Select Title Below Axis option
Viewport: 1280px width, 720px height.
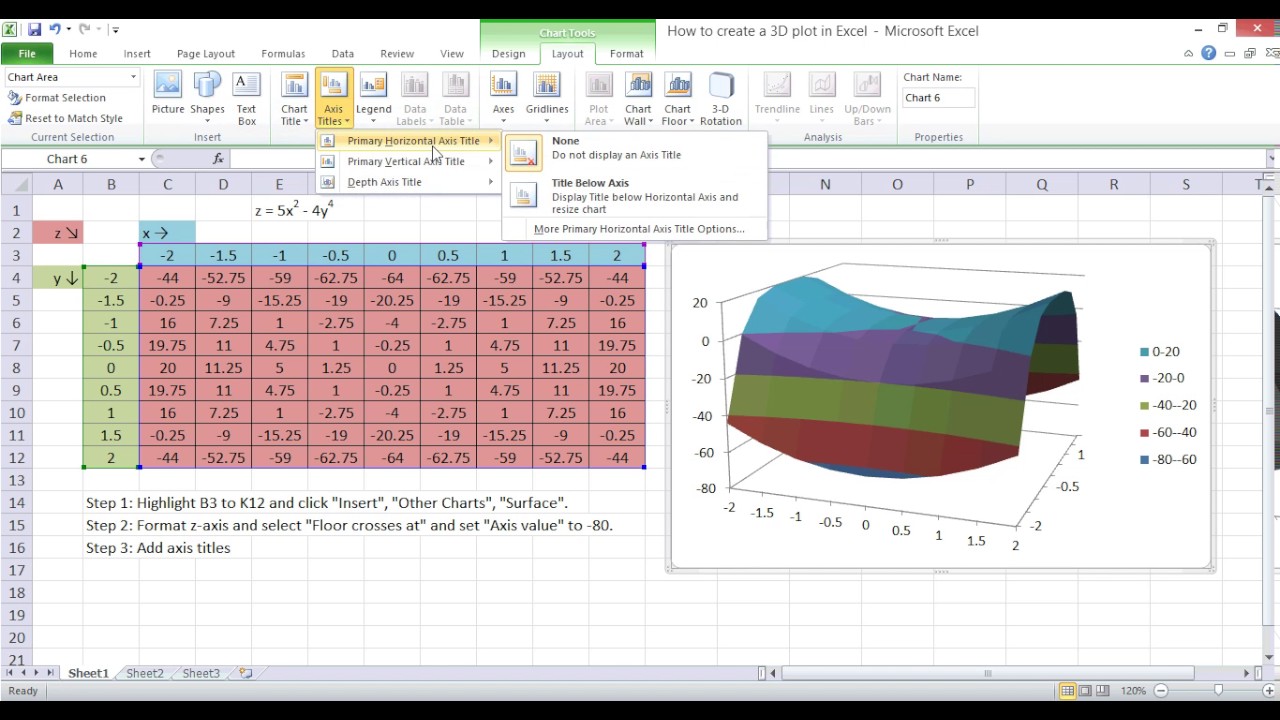click(x=634, y=196)
